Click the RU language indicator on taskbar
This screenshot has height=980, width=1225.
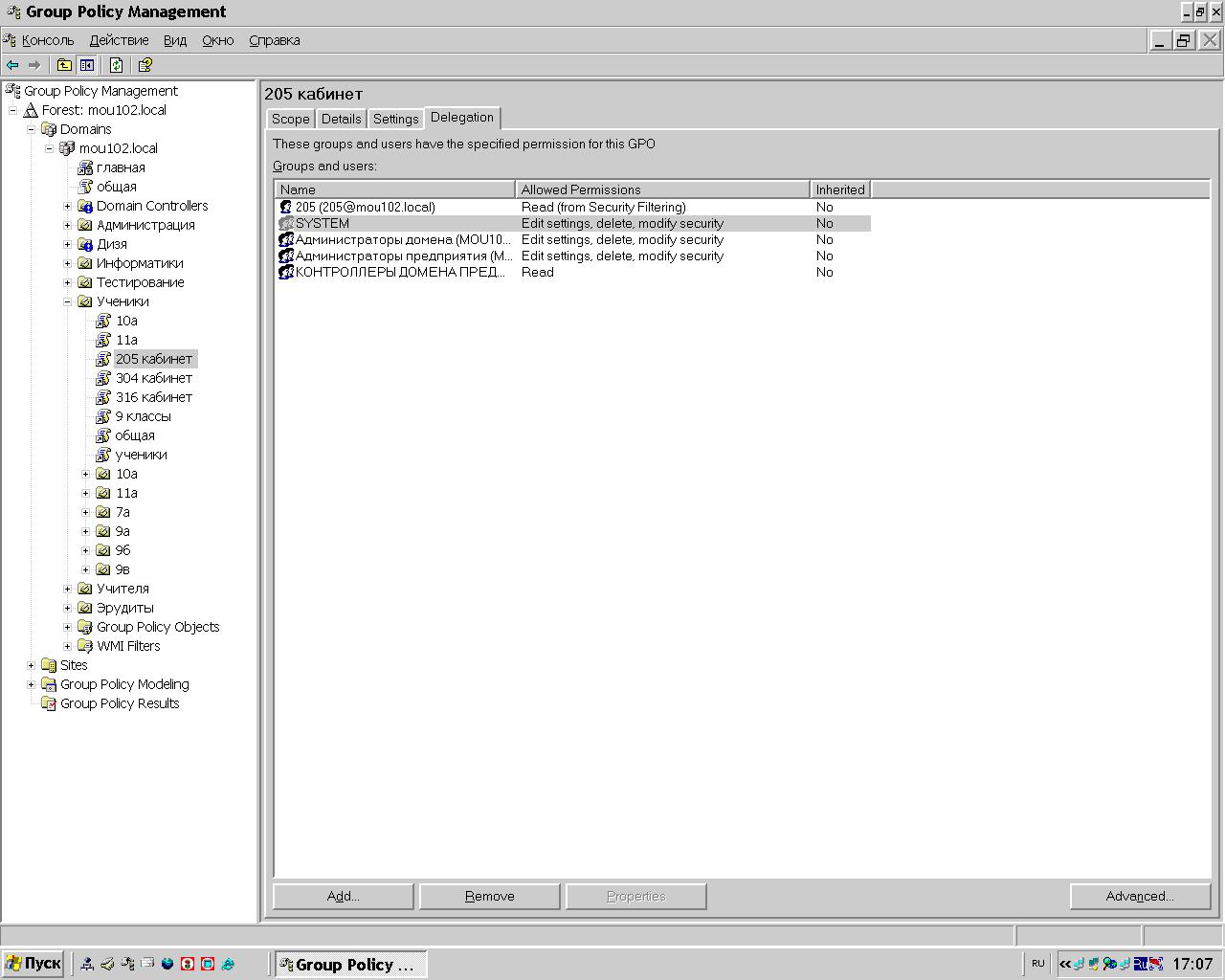[x=1037, y=964]
